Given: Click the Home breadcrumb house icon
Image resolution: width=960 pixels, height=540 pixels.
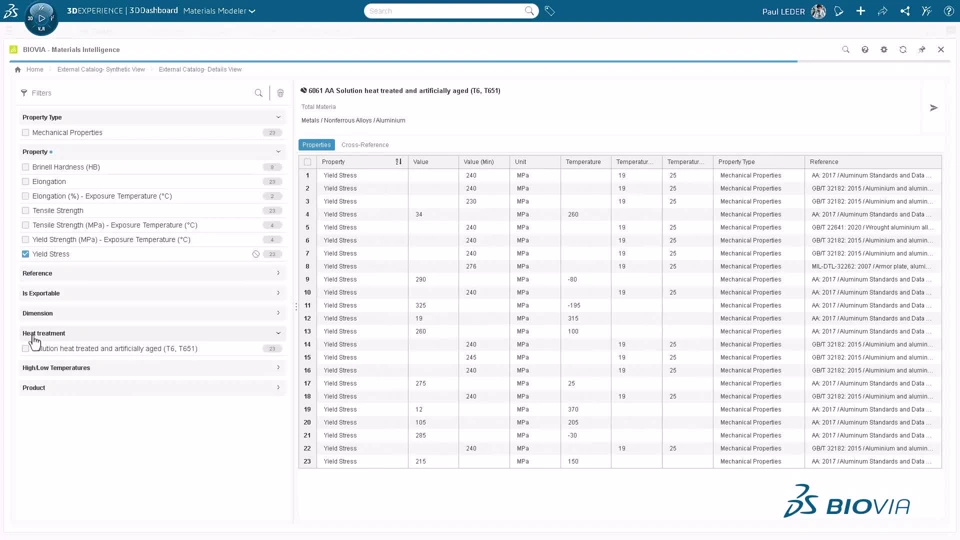Looking at the screenshot, I should 18,69.
